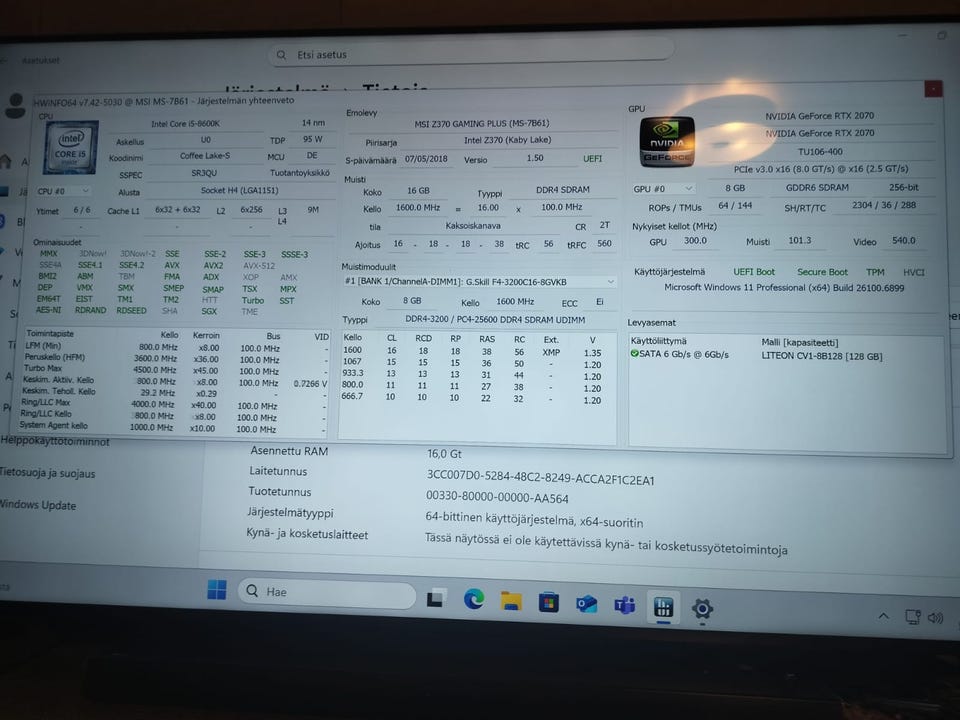This screenshot has width=960, height=720.
Task: Click the Kynä- ja kosketuslaitteet label
Action: 307,533
